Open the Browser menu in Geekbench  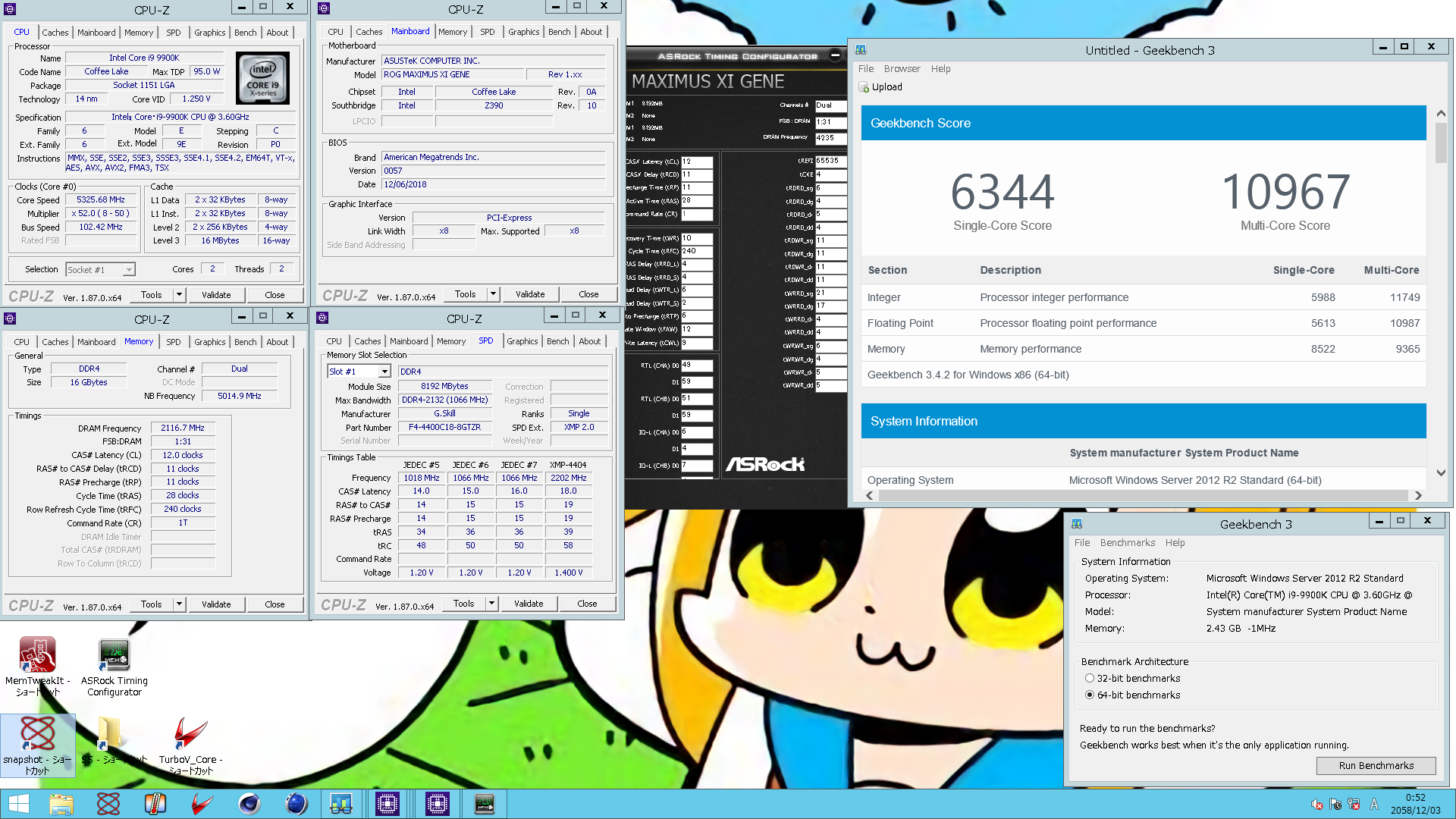pyautogui.click(x=902, y=68)
